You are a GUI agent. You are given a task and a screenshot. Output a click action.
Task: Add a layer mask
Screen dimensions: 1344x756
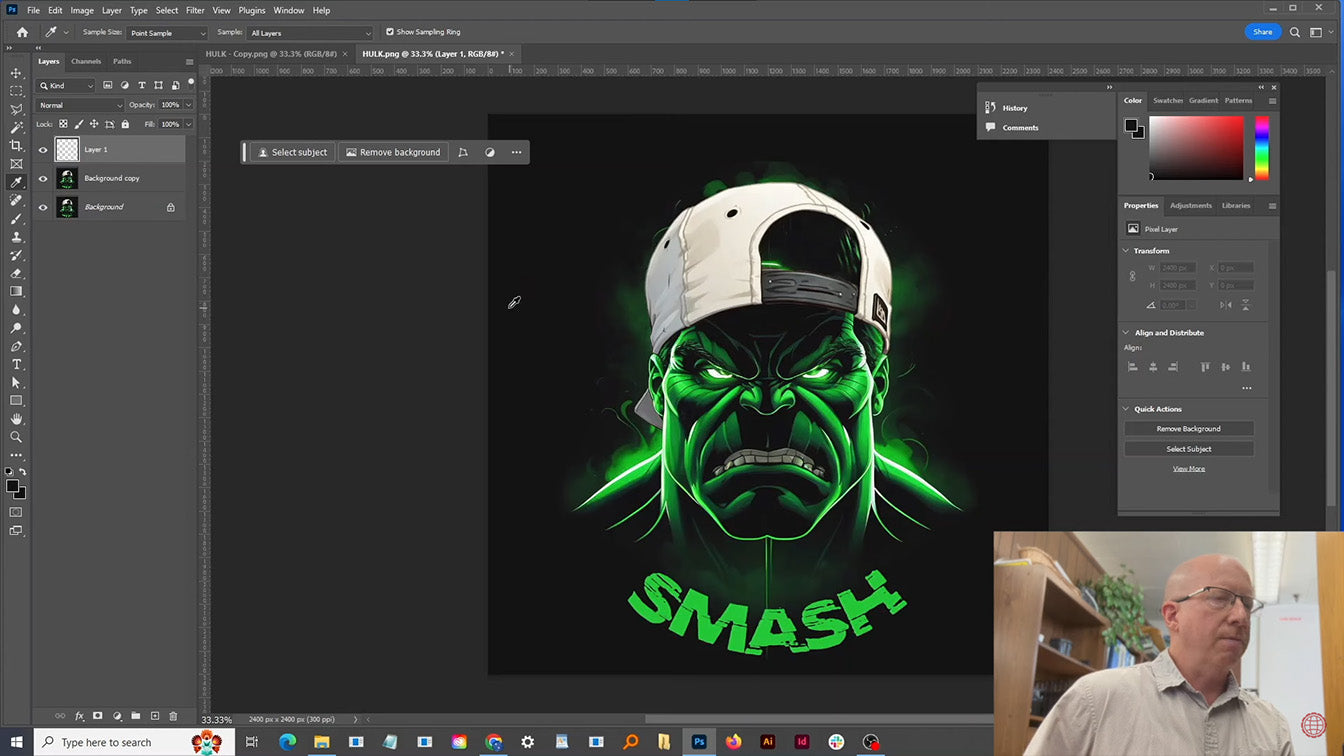(x=98, y=716)
